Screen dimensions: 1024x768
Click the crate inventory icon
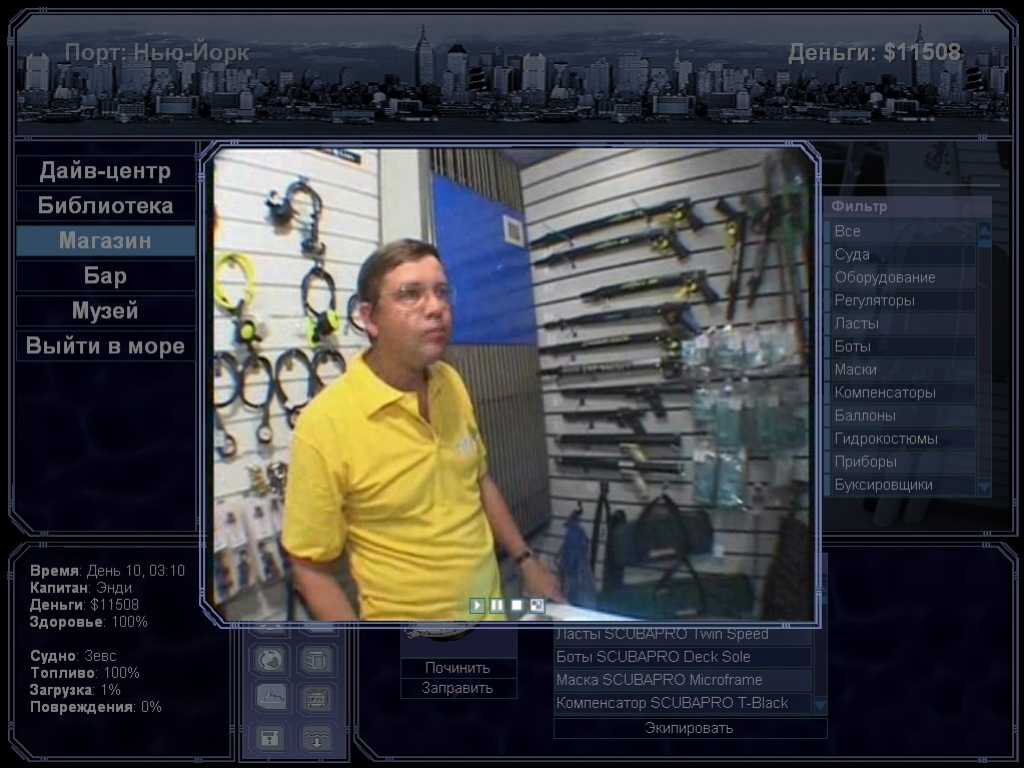(x=317, y=698)
